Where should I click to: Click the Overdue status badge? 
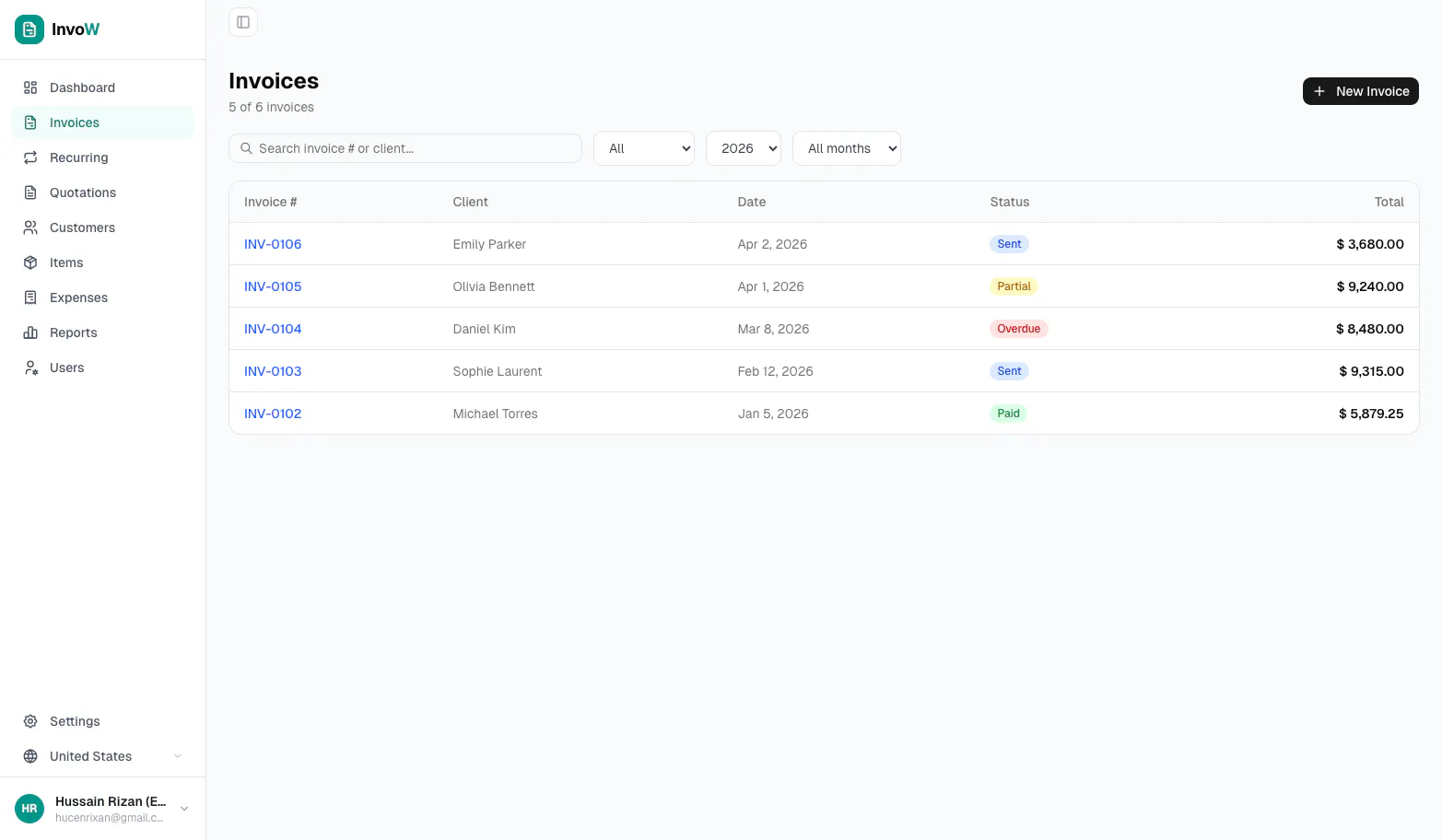point(1018,329)
